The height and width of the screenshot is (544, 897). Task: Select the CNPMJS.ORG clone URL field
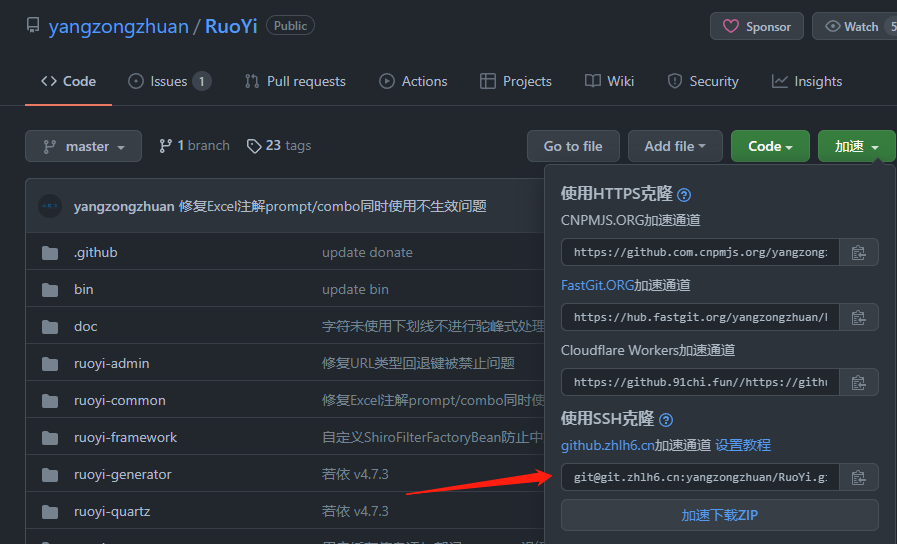click(700, 252)
